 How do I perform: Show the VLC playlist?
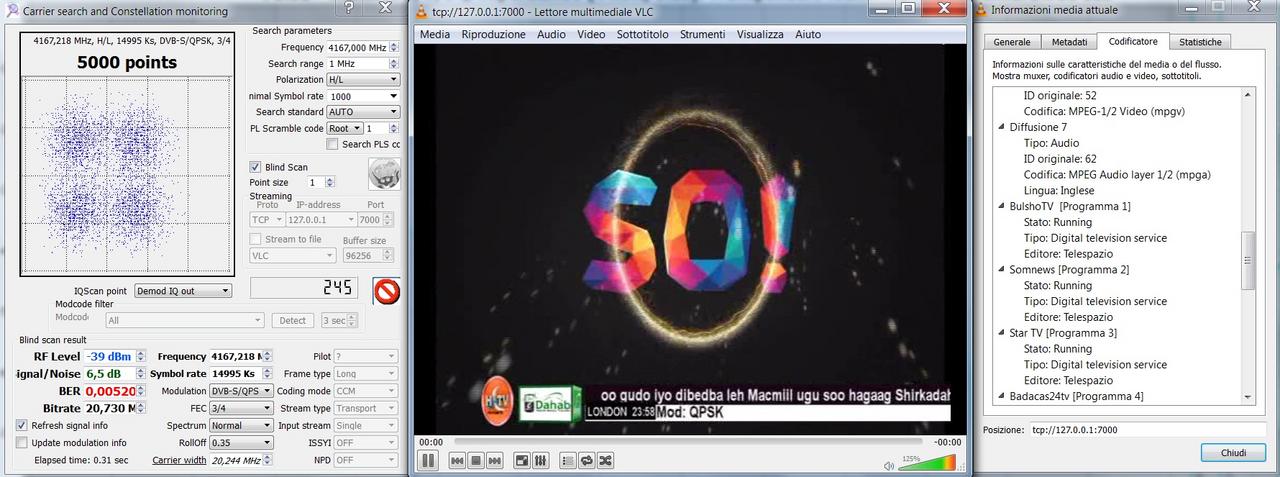pos(568,461)
